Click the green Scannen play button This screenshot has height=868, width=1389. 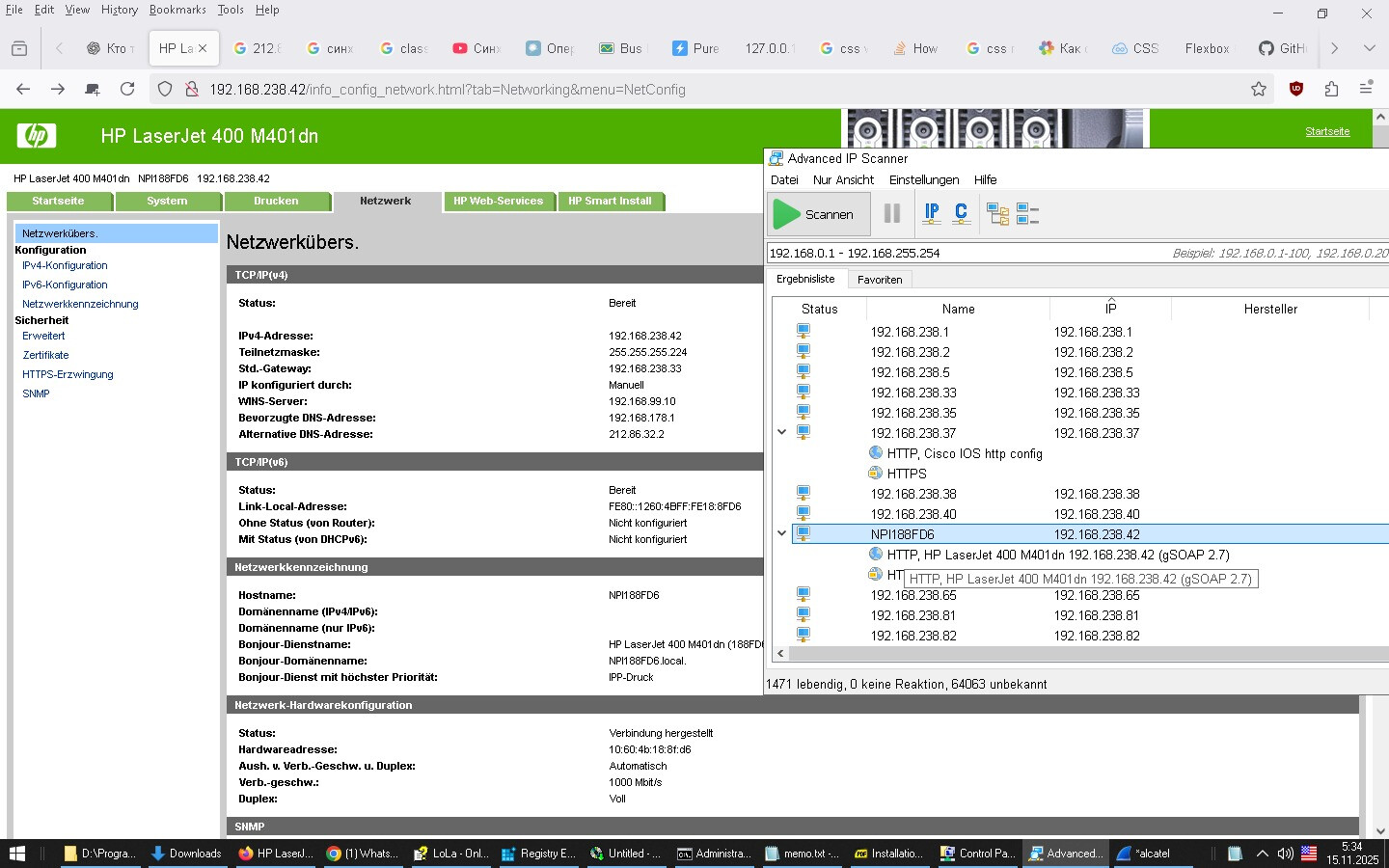[x=818, y=214]
